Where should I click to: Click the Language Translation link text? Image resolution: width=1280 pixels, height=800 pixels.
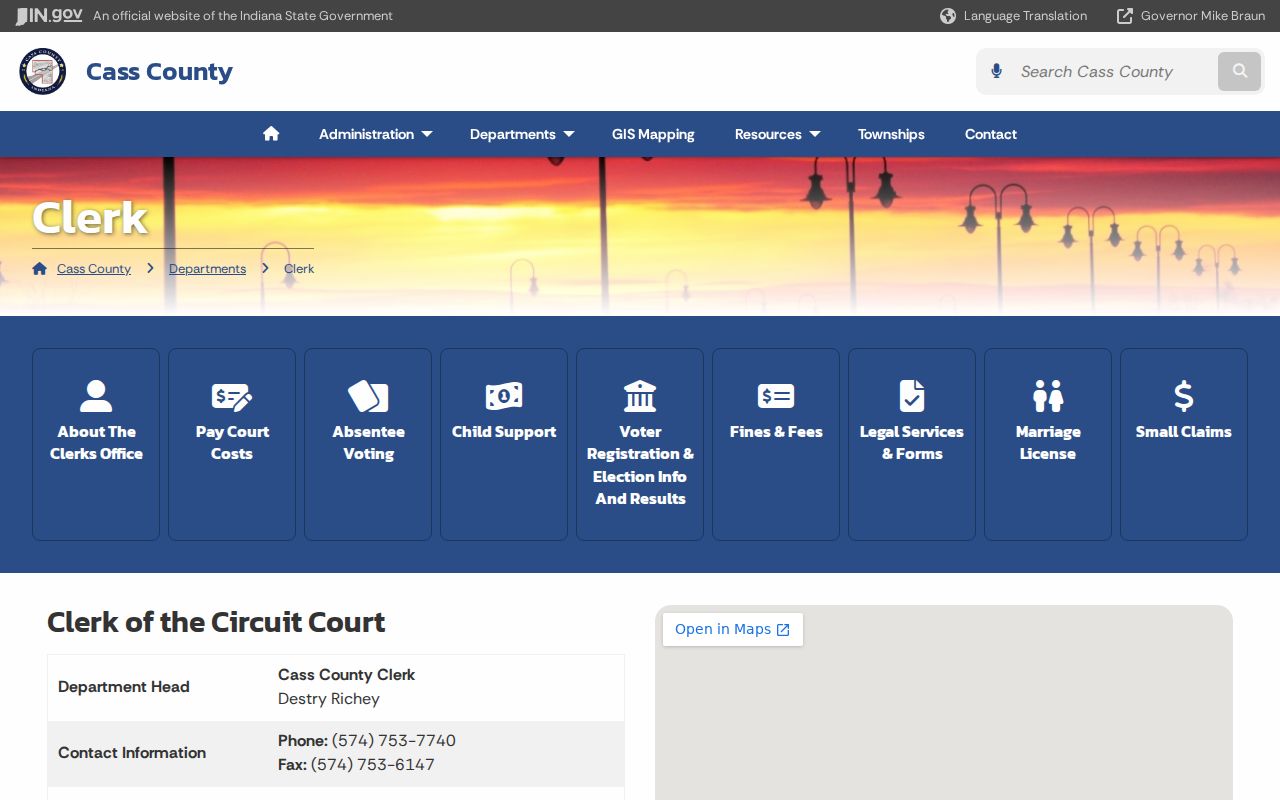click(1025, 16)
